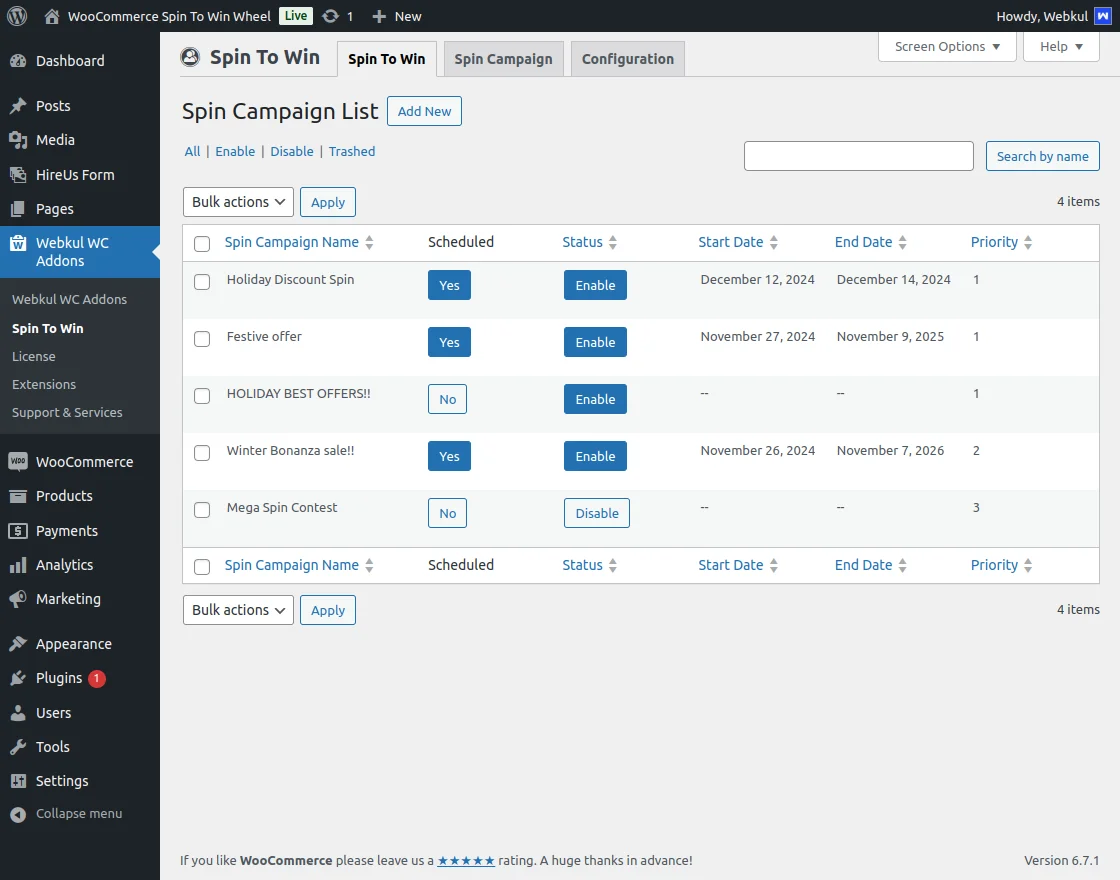Click the Collapse menu arrow icon
This screenshot has width=1120, height=880.
click(x=18, y=814)
